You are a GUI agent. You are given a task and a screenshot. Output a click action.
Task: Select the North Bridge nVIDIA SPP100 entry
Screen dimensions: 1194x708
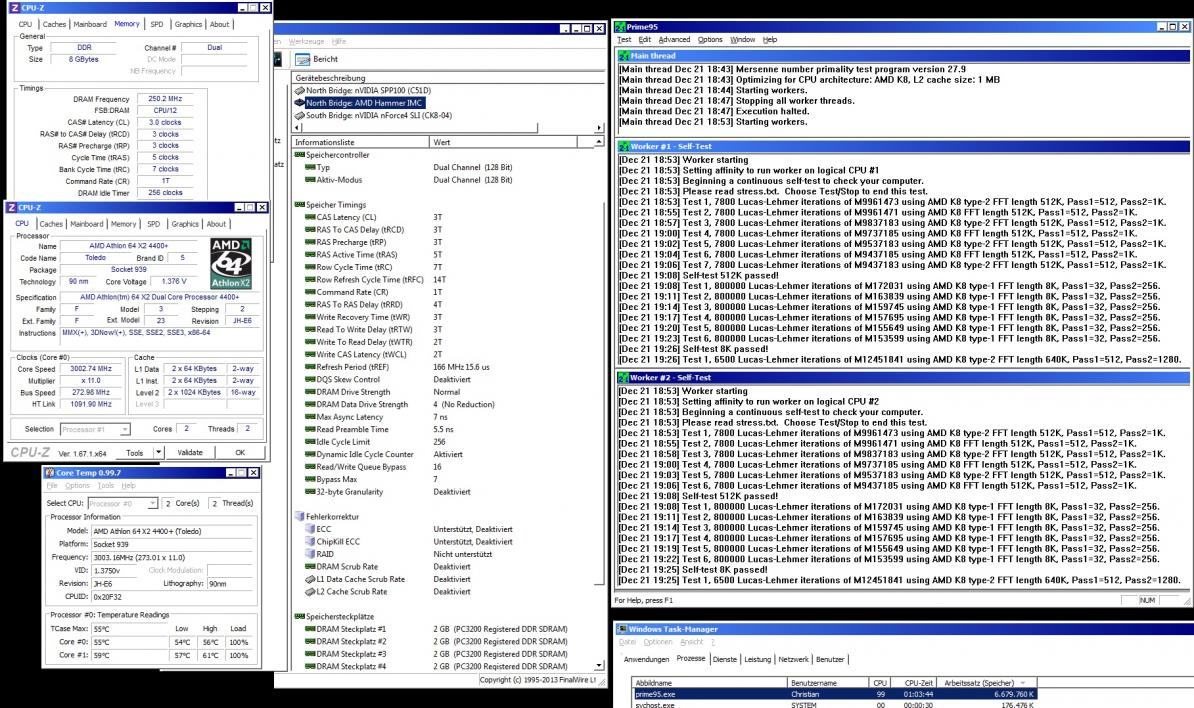tap(369, 91)
